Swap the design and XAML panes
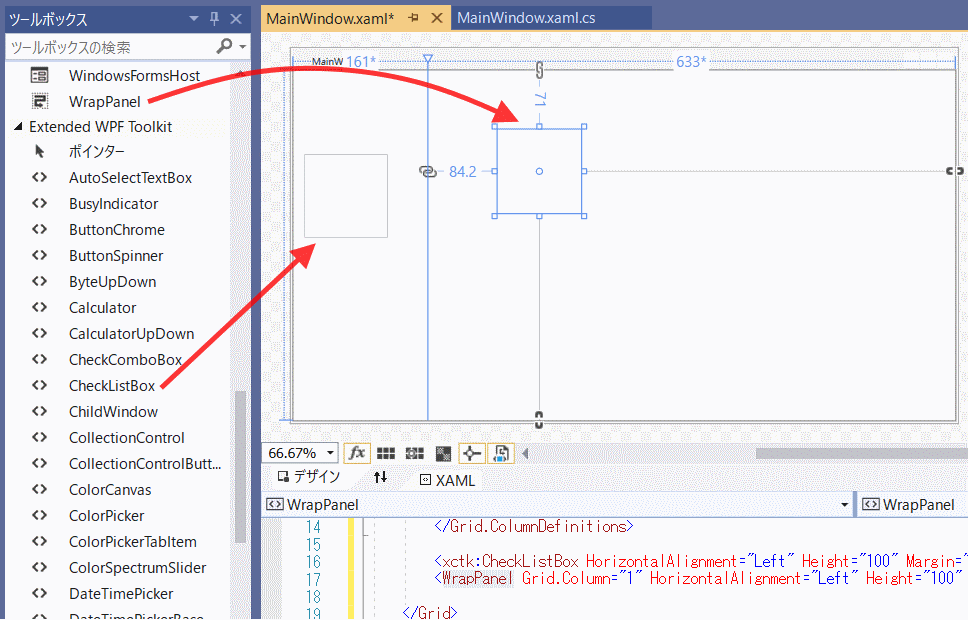 click(x=380, y=477)
